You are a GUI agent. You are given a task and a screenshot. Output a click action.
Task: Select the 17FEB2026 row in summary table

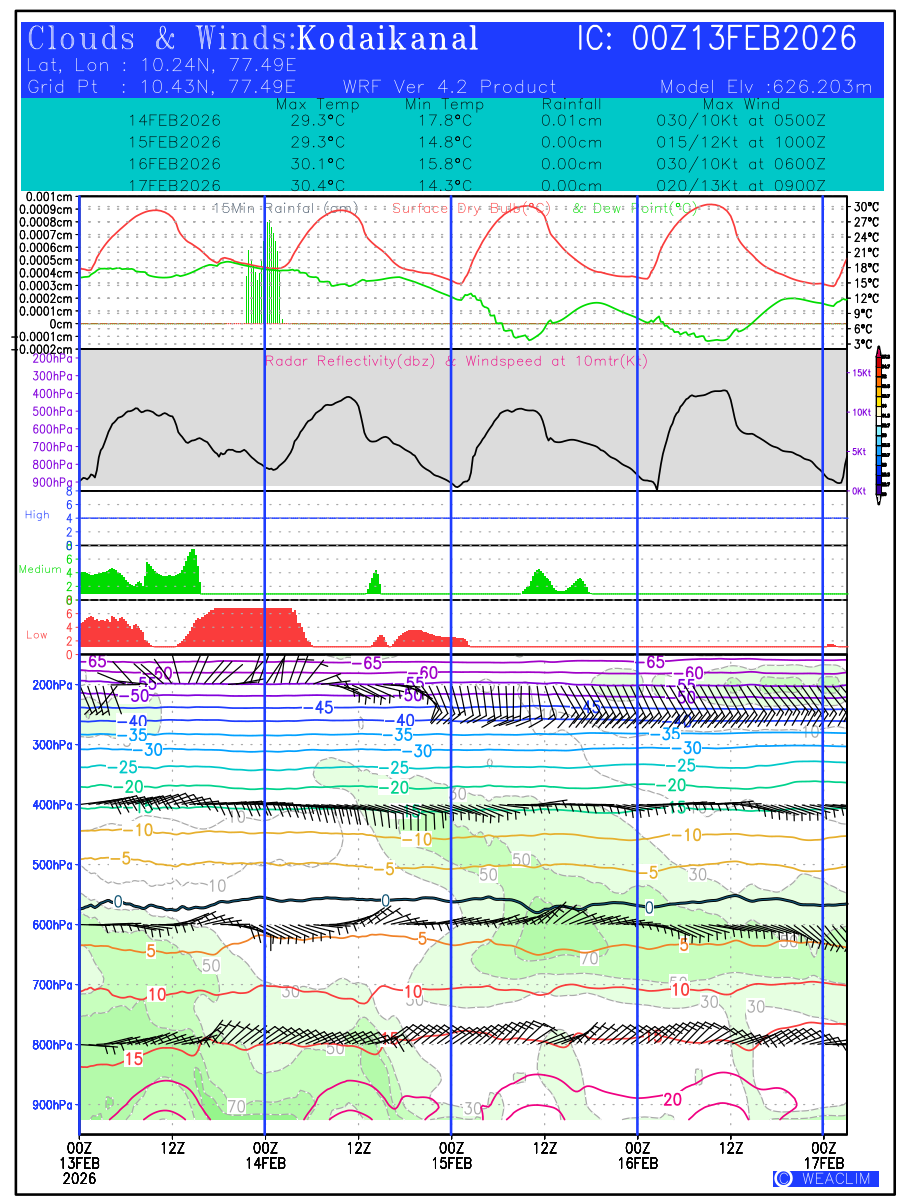tap(175, 185)
